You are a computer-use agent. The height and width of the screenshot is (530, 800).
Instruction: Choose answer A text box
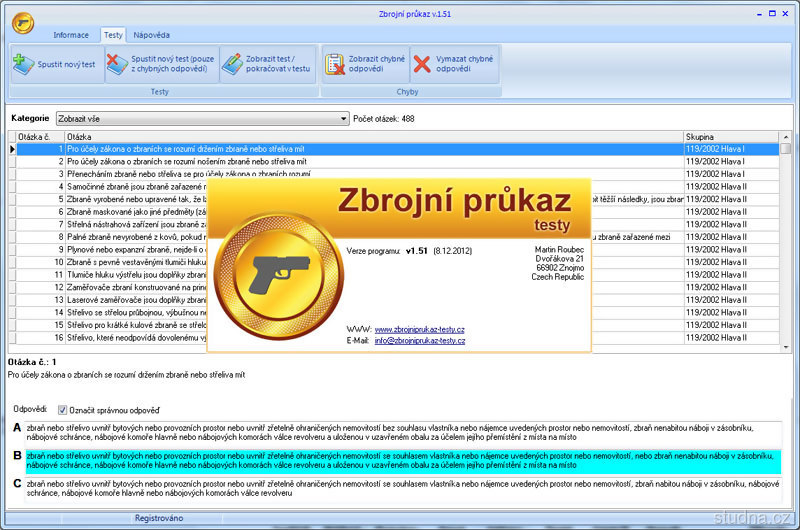(x=403, y=433)
